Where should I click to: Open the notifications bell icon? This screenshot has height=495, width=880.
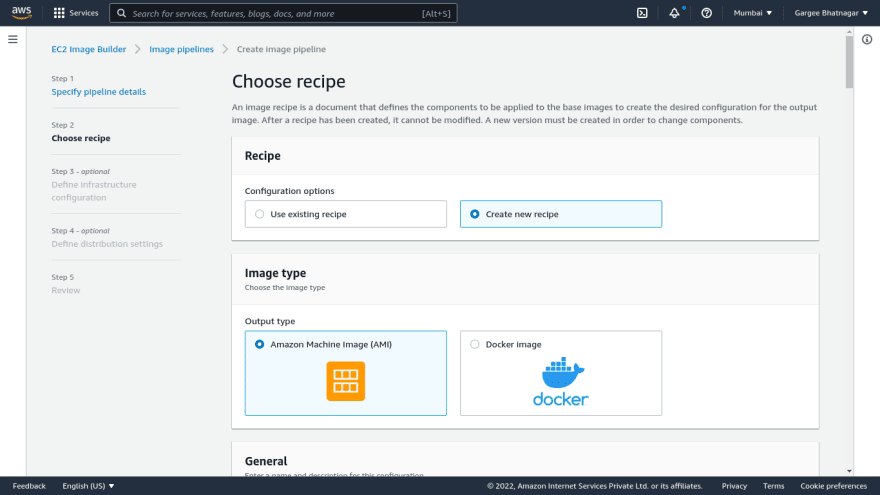tap(674, 13)
